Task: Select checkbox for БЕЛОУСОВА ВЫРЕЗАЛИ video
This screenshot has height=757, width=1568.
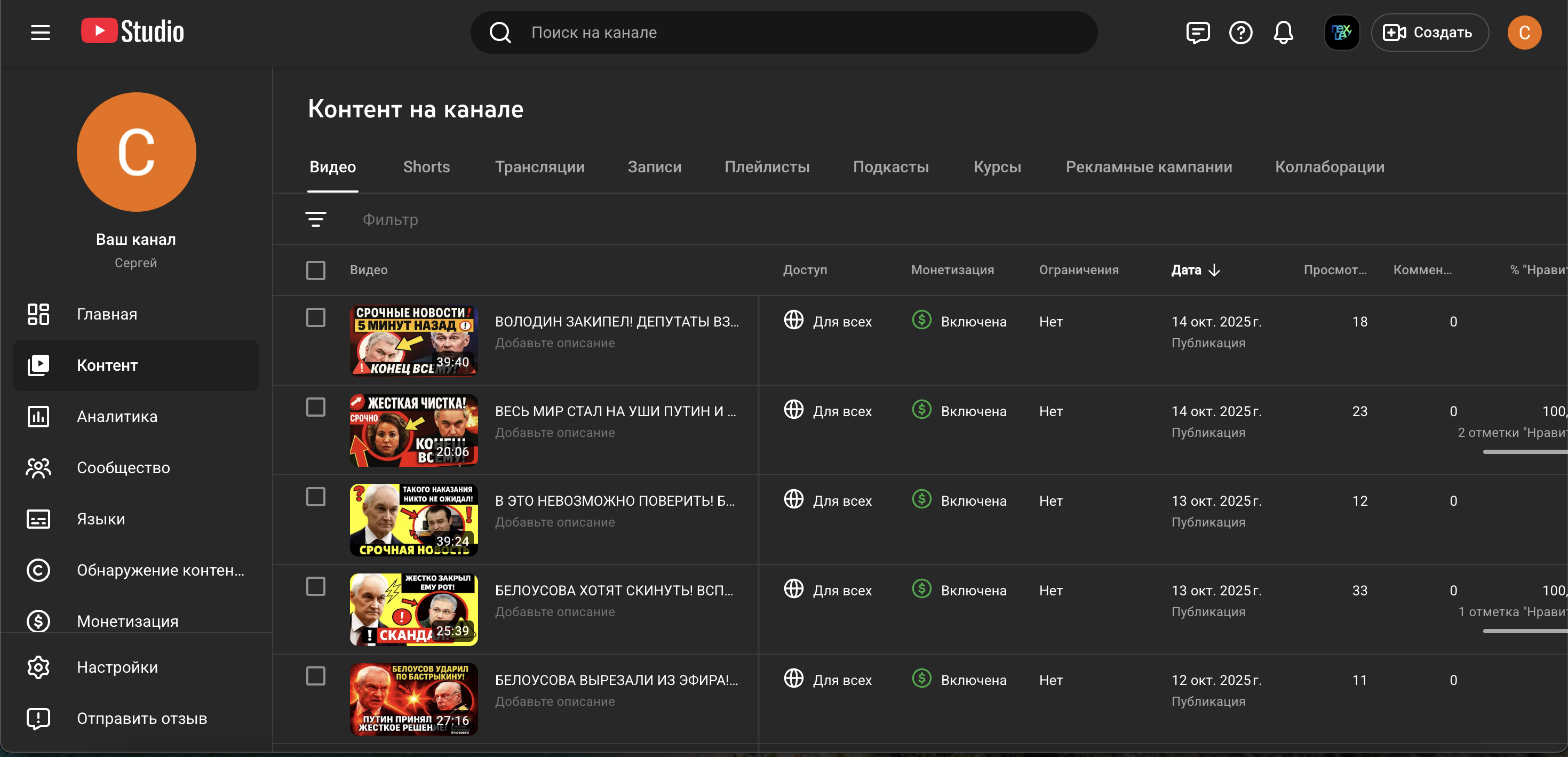Action: click(x=315, y=675)
